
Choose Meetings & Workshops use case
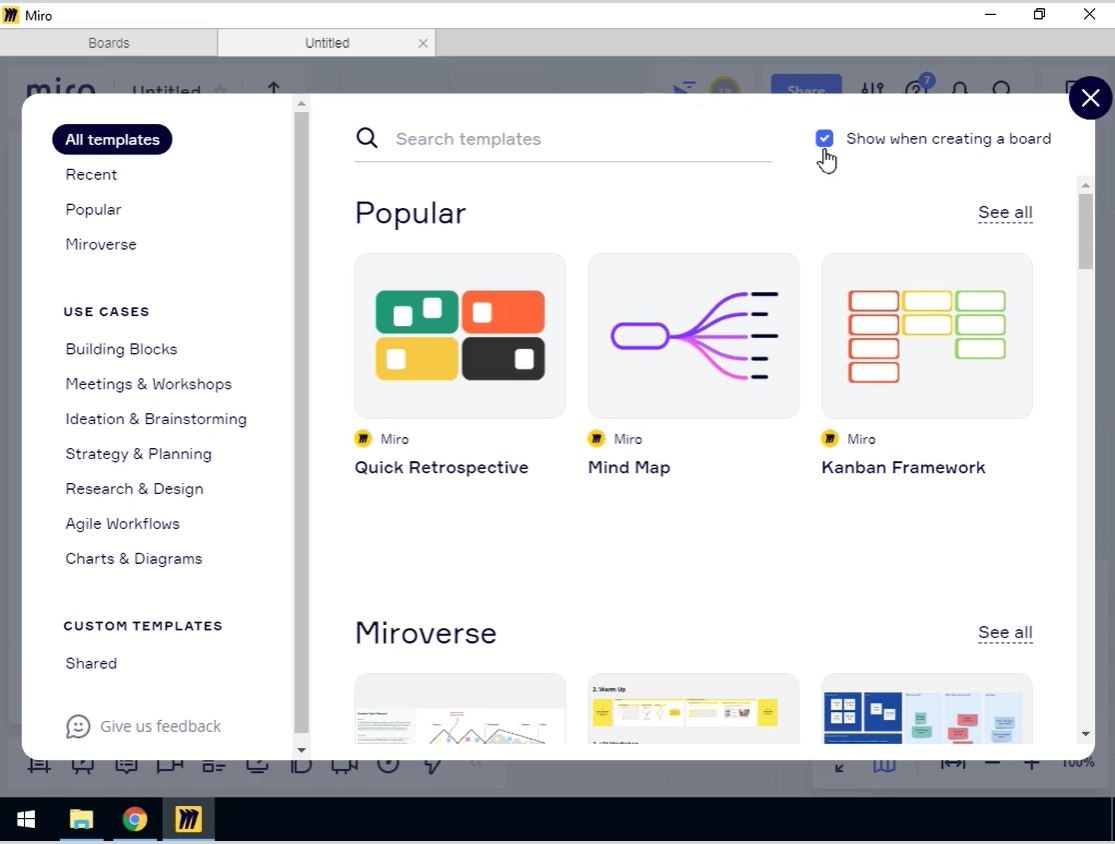[x=149, y=384]
